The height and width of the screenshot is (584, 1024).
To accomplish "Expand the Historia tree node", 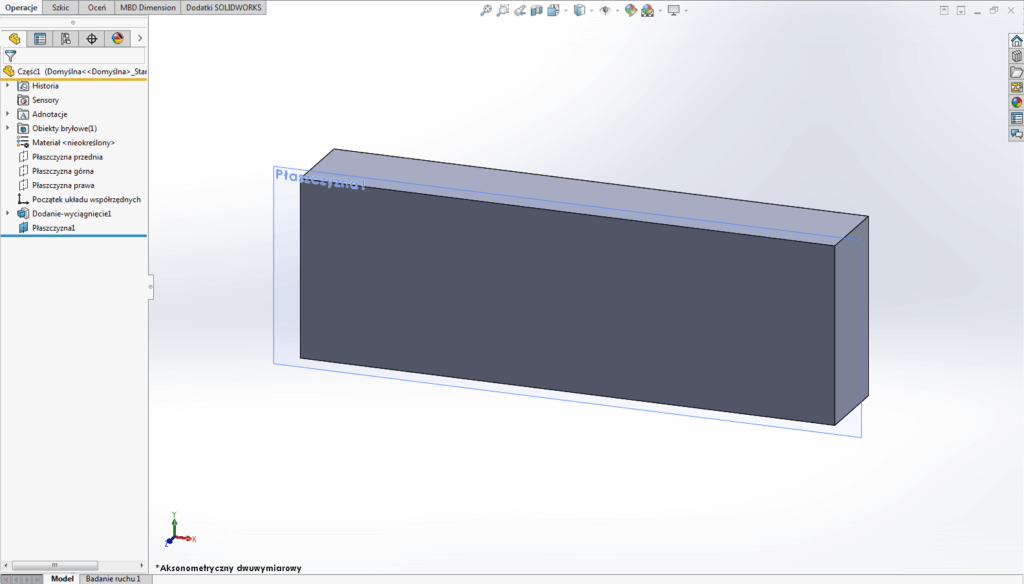I will click(x=9, y=85).
